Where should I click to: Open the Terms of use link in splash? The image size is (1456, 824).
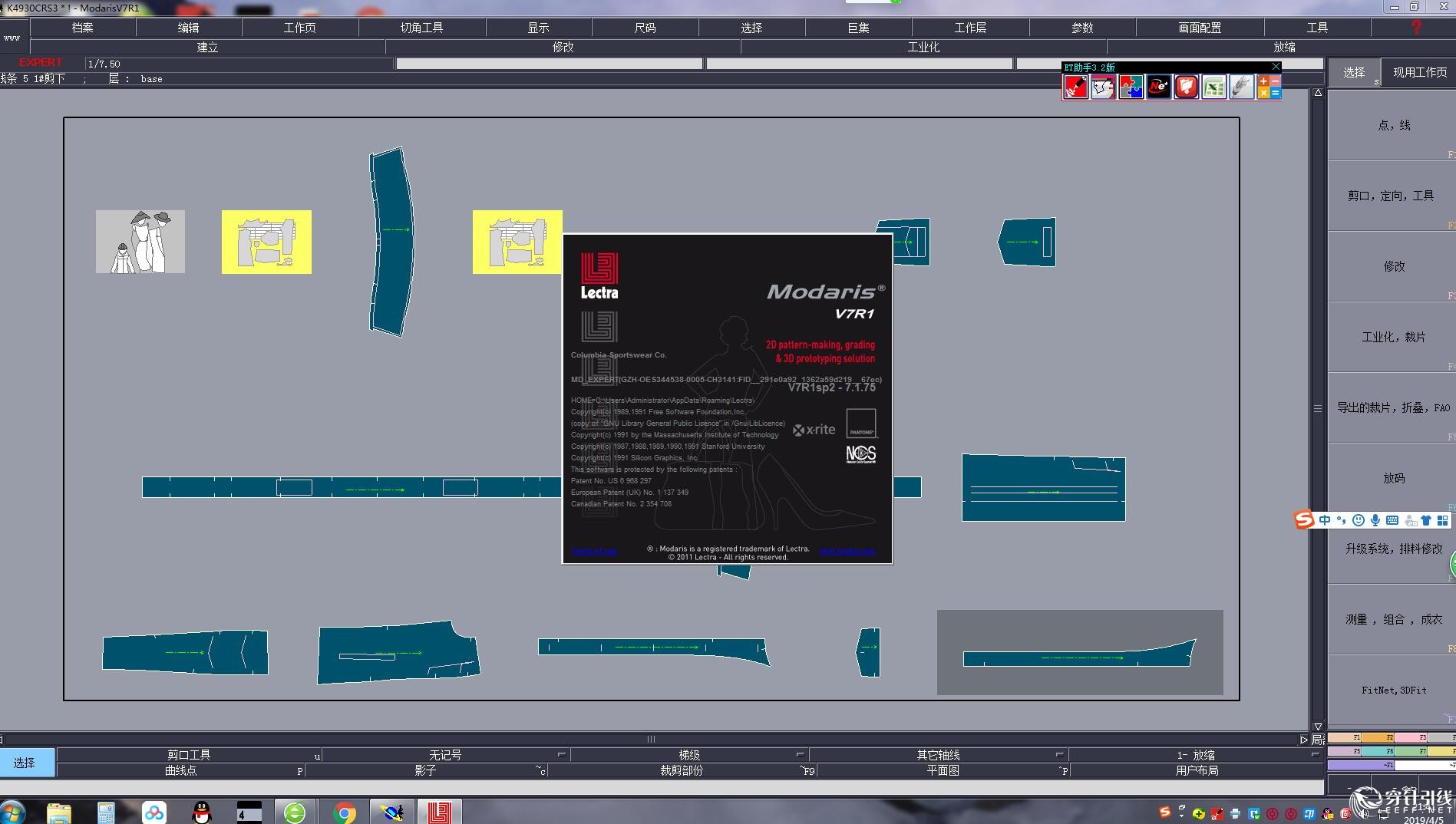pyautogui.click(x=593, y=551)
